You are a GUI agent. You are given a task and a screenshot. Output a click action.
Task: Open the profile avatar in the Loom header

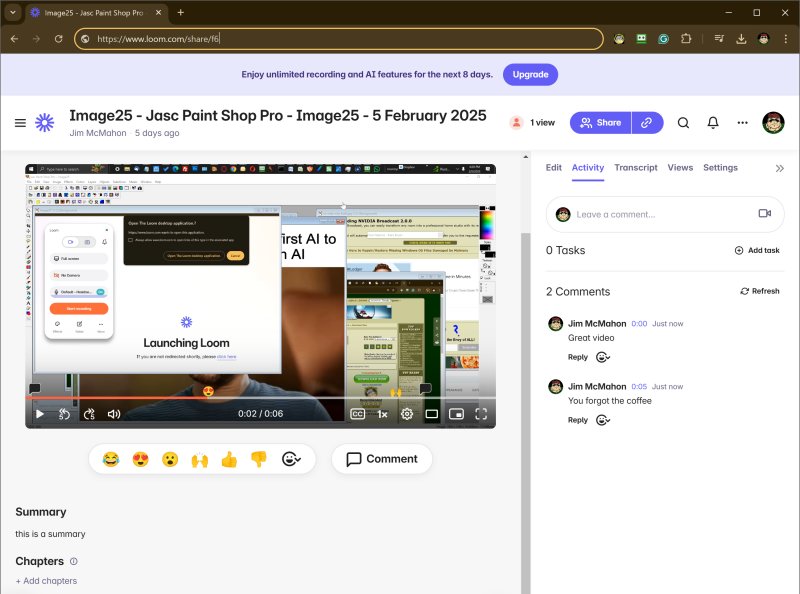(773, 122)
